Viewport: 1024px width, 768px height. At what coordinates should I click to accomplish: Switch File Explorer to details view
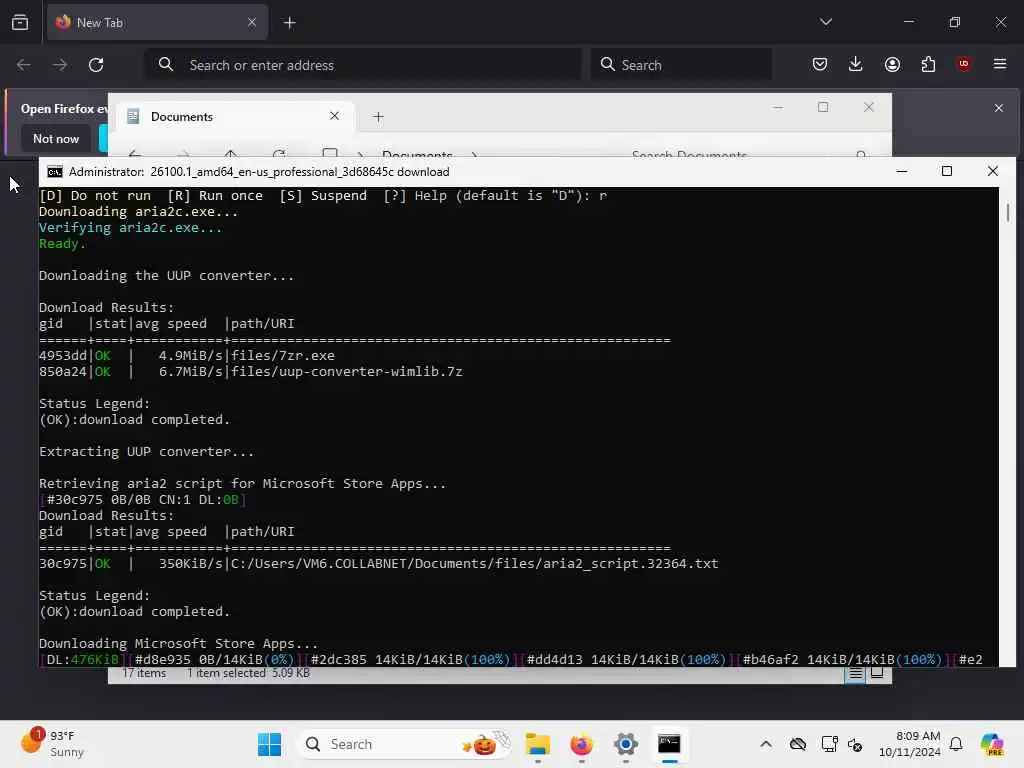pos(856,674)
